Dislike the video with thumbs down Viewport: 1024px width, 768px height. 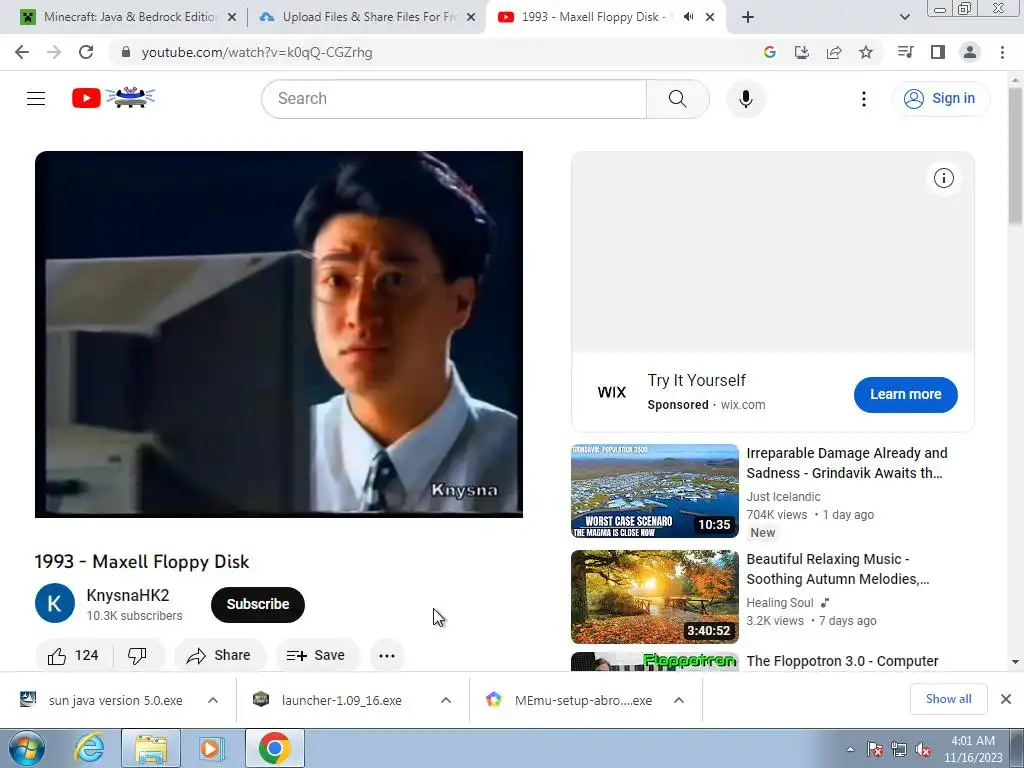[137, 656]
